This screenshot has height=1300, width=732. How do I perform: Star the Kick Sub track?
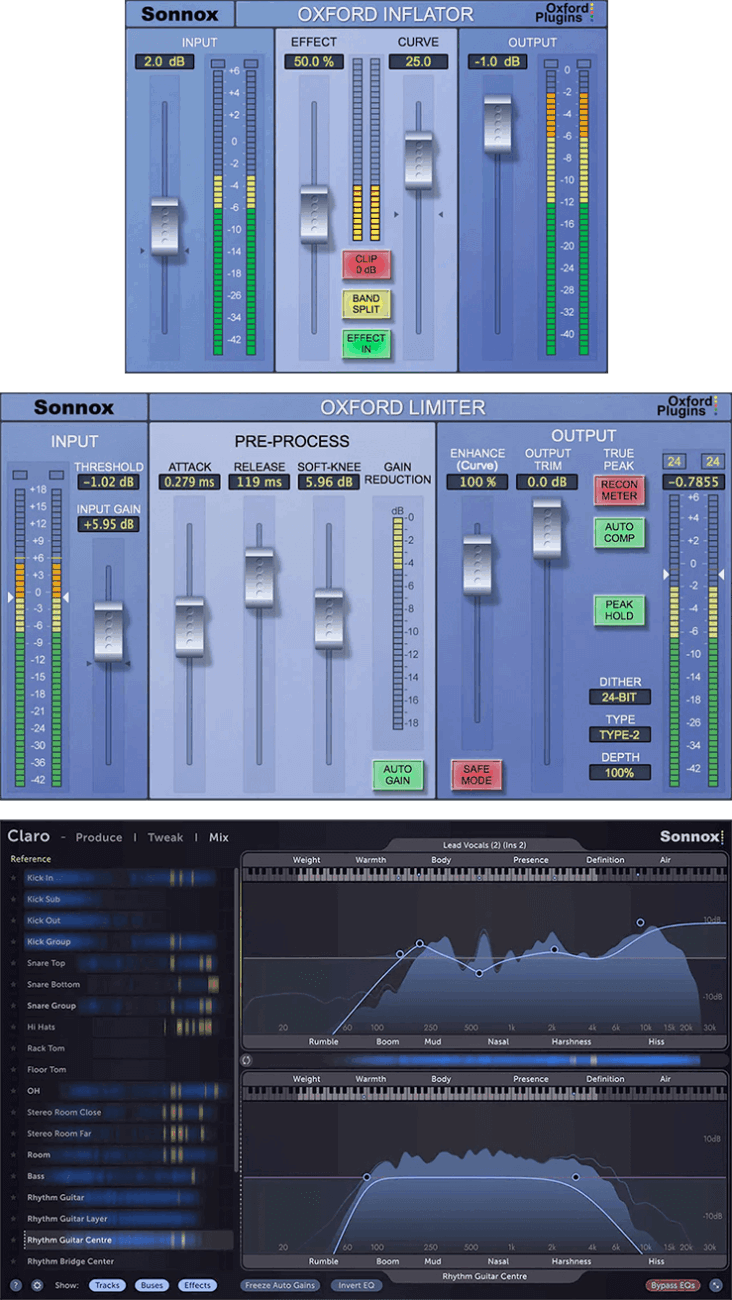14,899
